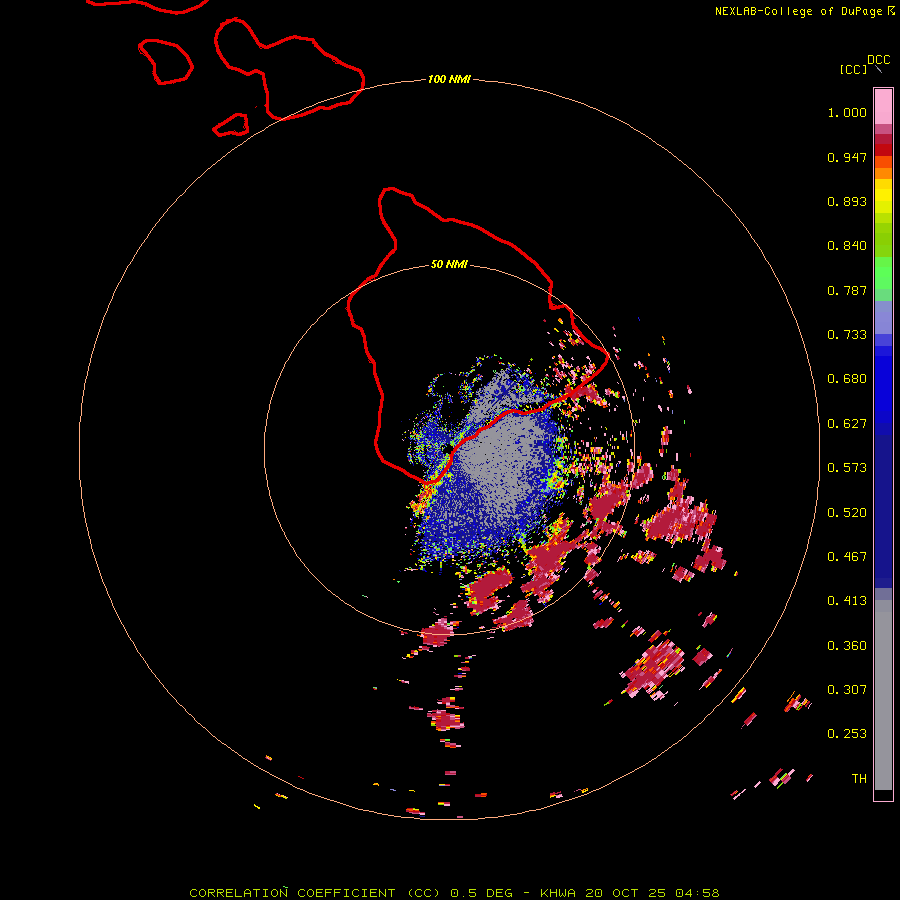Viewport: 900px width, 900px height.
Task: Click the small island outline left of Maui
Action: (x=165, y=61)
